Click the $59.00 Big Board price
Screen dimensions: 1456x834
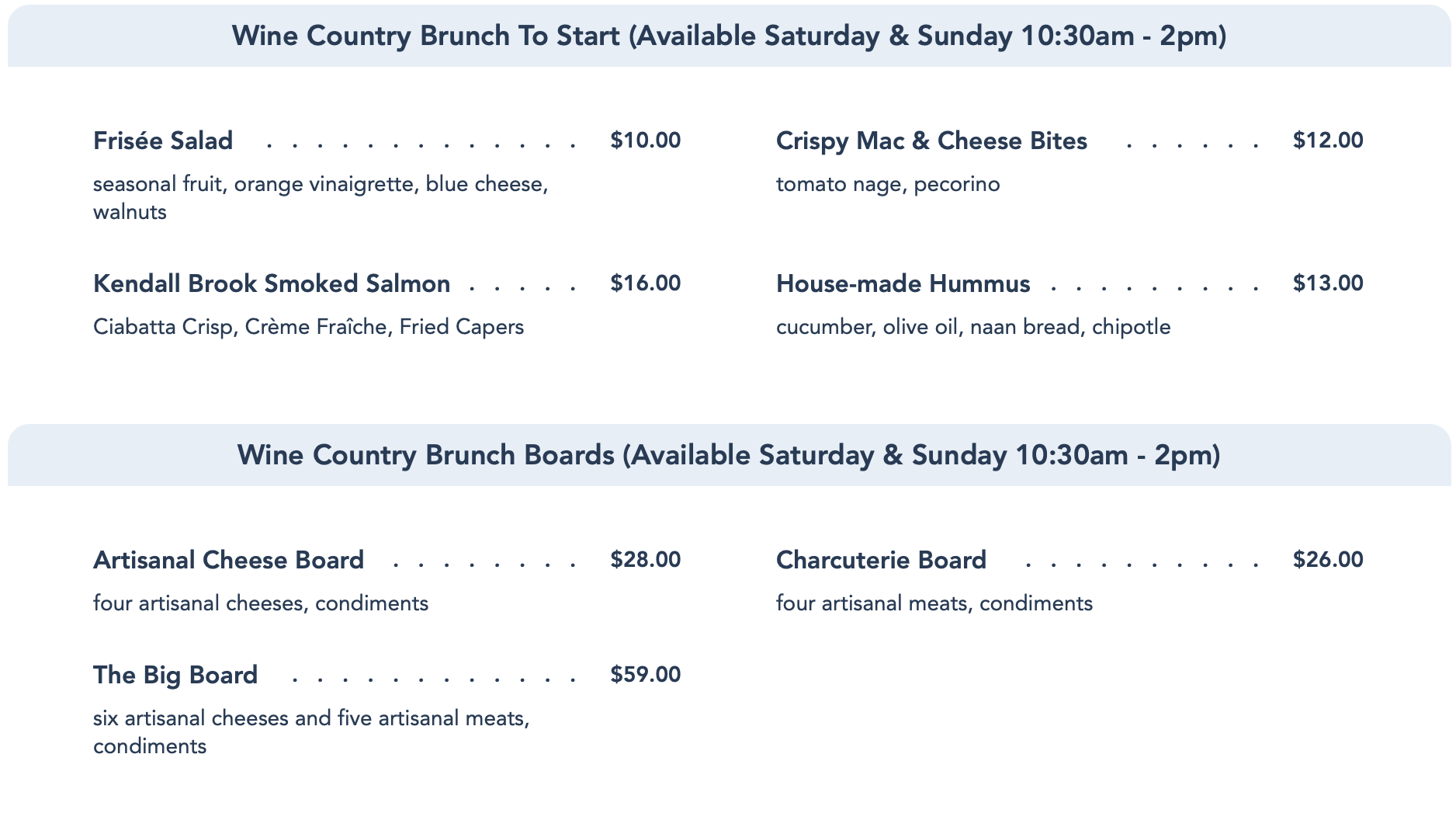tap(645, 675)
